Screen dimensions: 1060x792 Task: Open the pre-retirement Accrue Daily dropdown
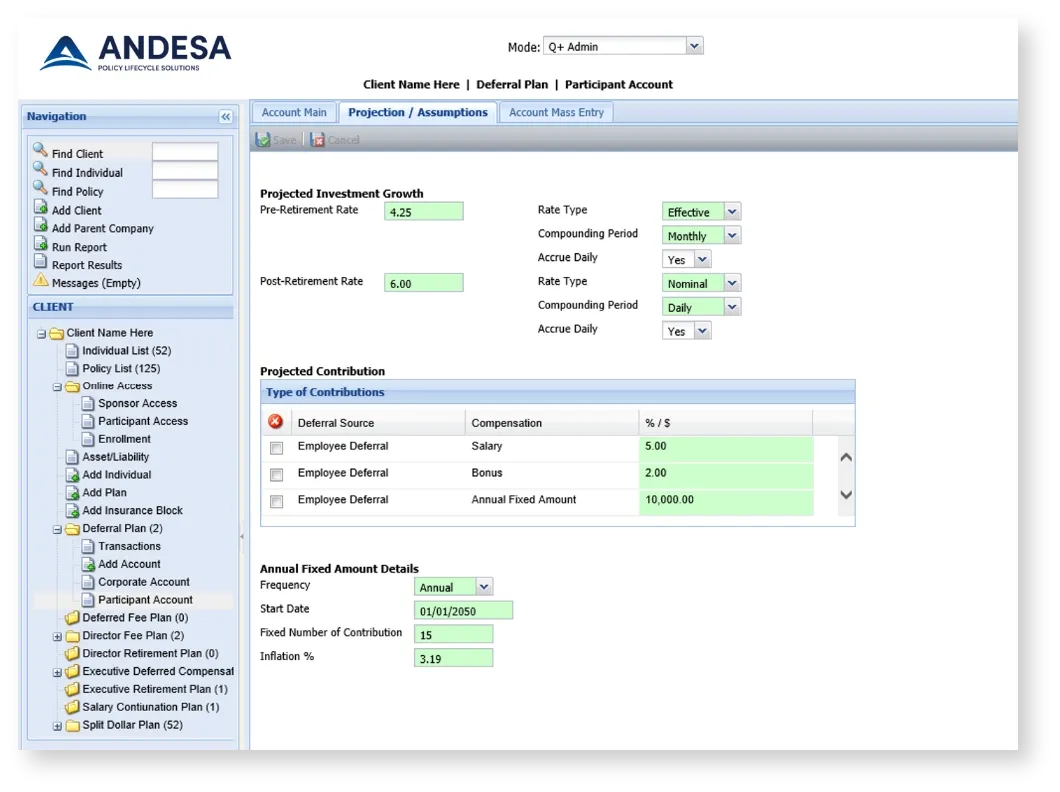(x=702, y=259)
